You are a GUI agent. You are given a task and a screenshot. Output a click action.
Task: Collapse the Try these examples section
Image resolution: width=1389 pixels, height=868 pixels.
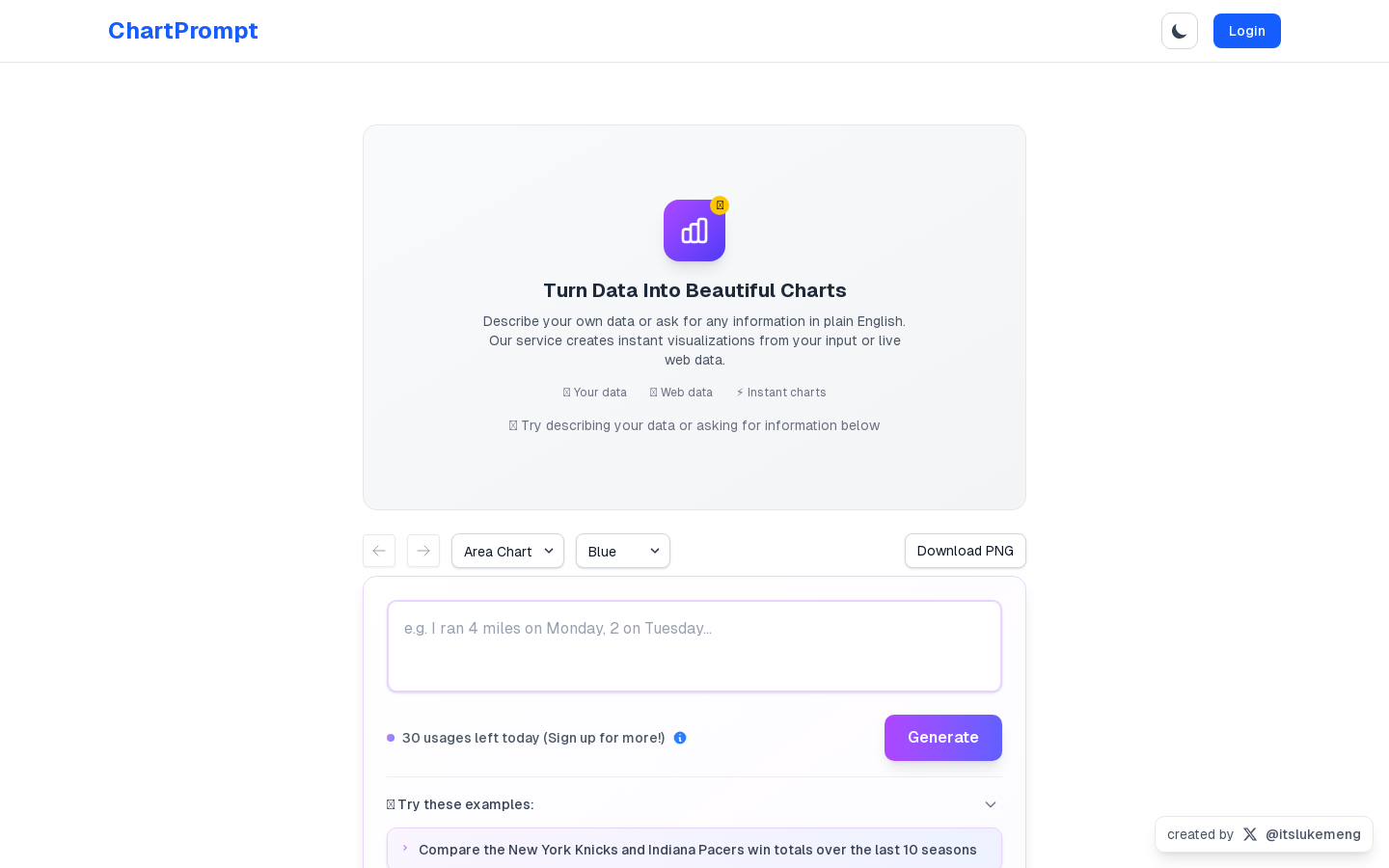tap(991, 804)
